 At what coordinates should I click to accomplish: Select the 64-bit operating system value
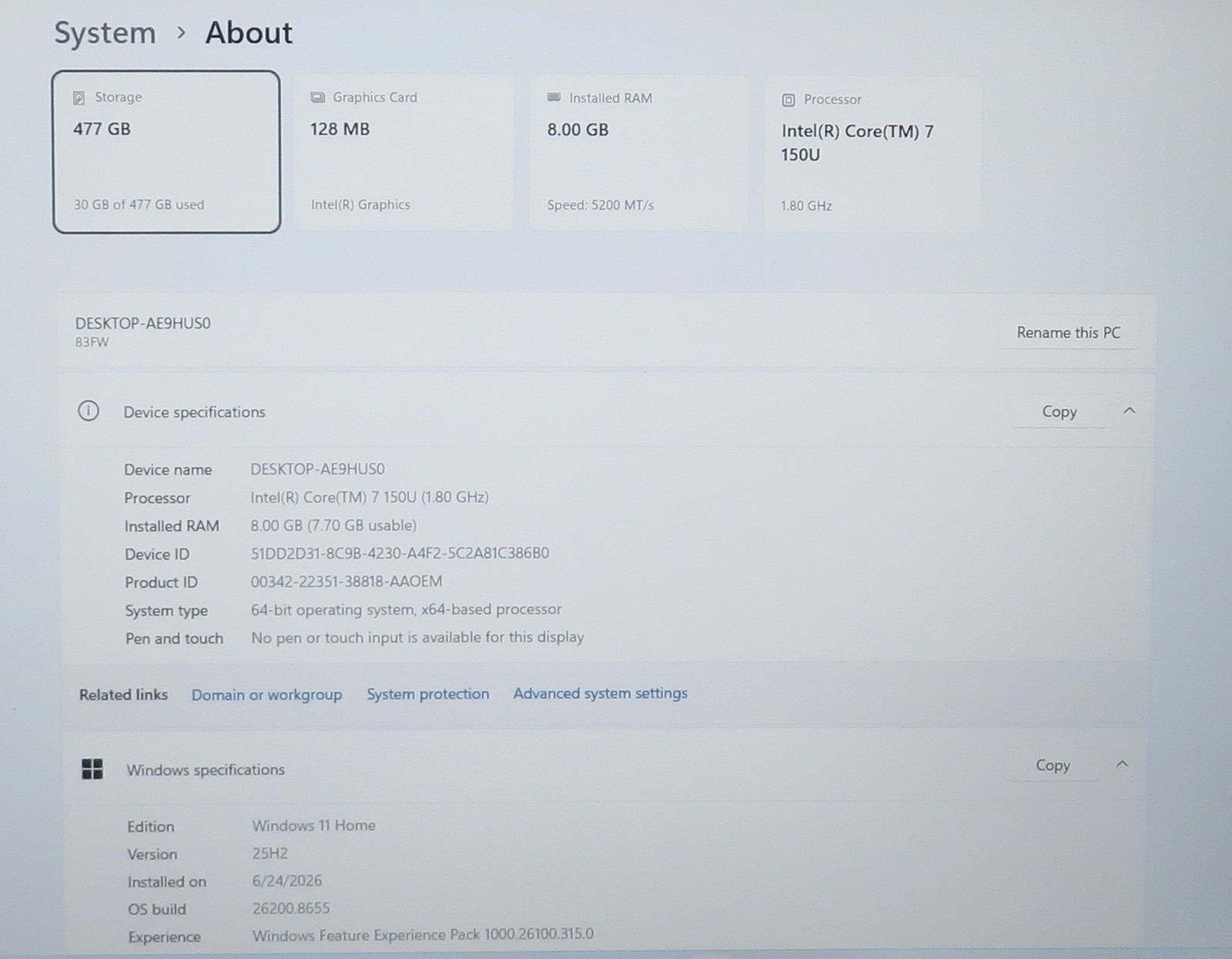click(x=406, y=609)
